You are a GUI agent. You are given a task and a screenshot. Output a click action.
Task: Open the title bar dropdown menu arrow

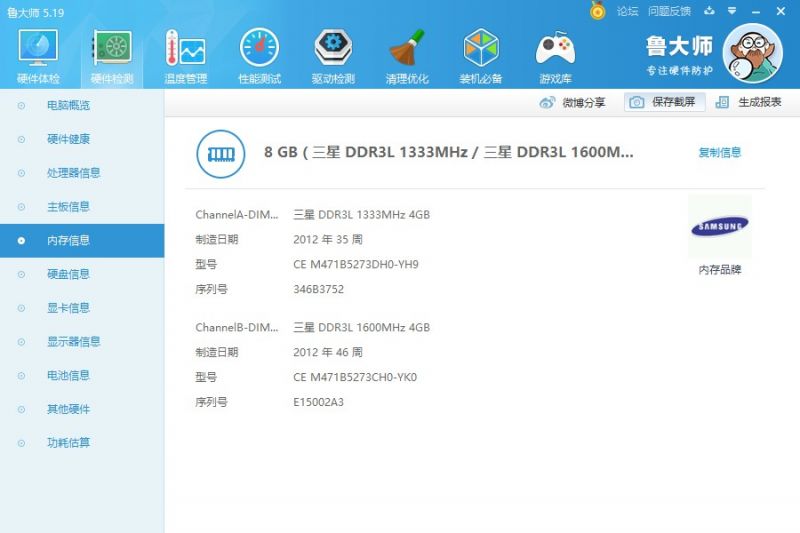click(x=732, y=11)
